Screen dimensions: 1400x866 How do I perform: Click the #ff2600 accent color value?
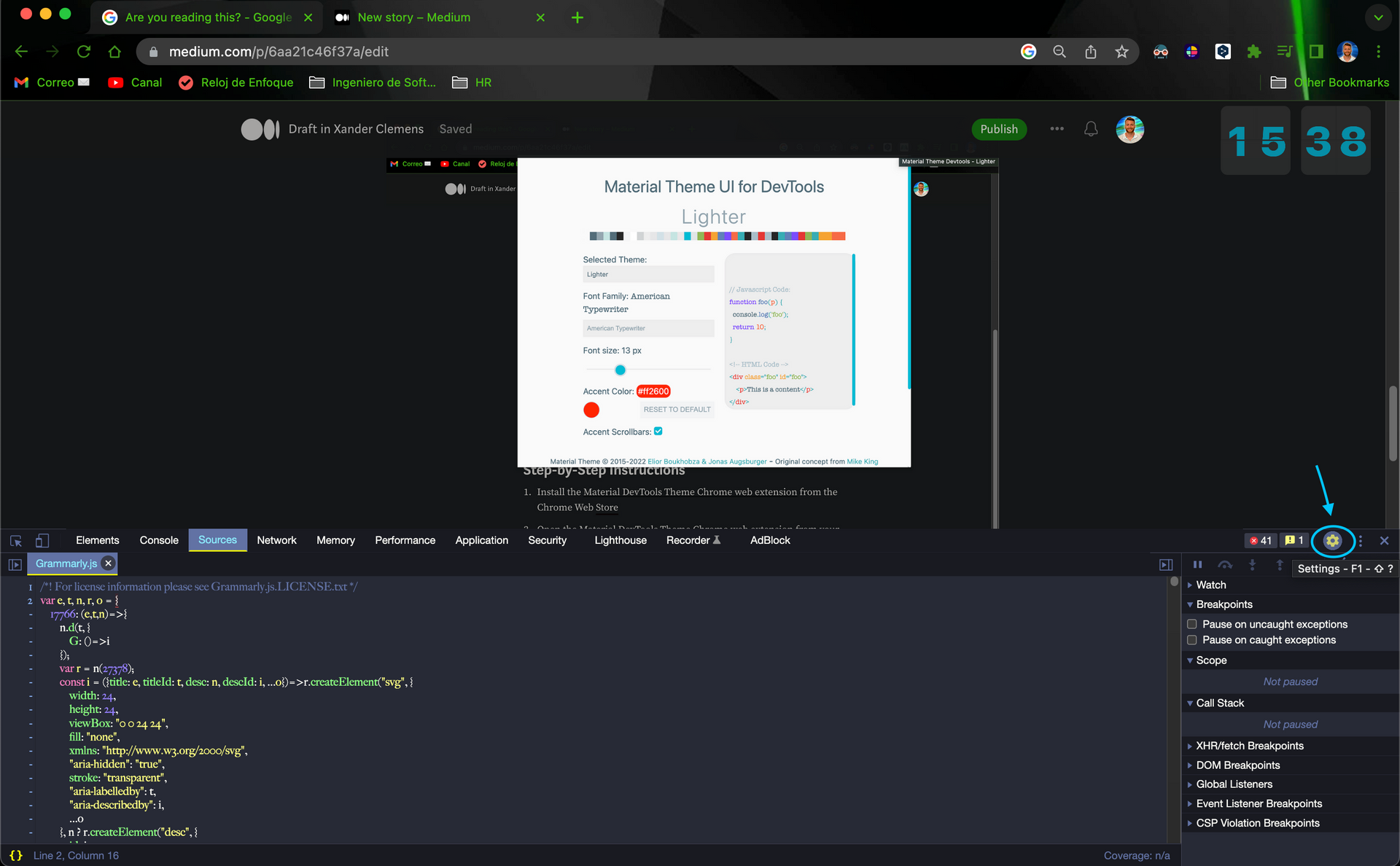point(653,391)
